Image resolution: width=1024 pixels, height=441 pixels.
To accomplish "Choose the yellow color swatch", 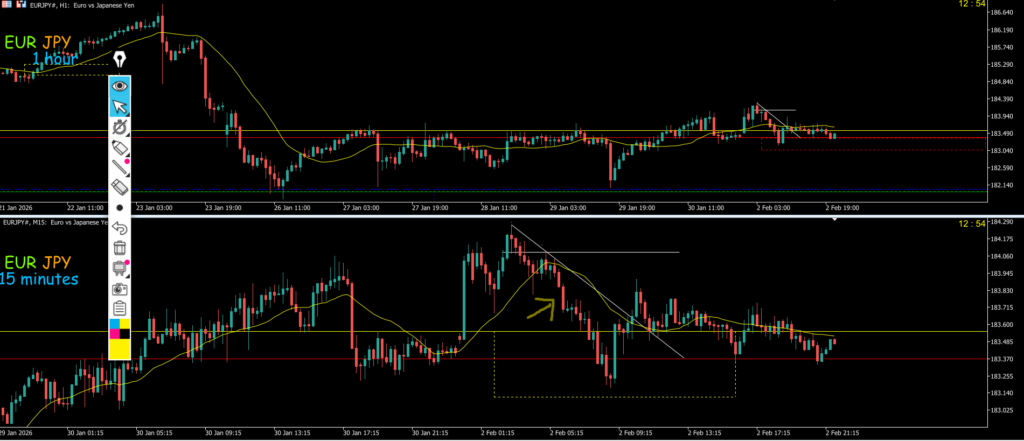I will (x=120, y=348).
